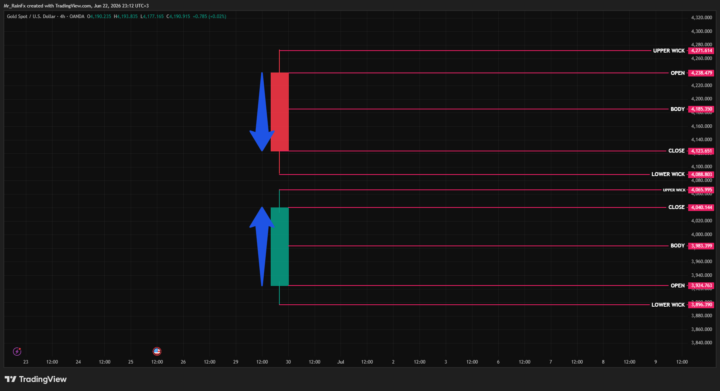720x391 pixels.
Task: Click the date 30 on time axis
Action: pos(288,362)
